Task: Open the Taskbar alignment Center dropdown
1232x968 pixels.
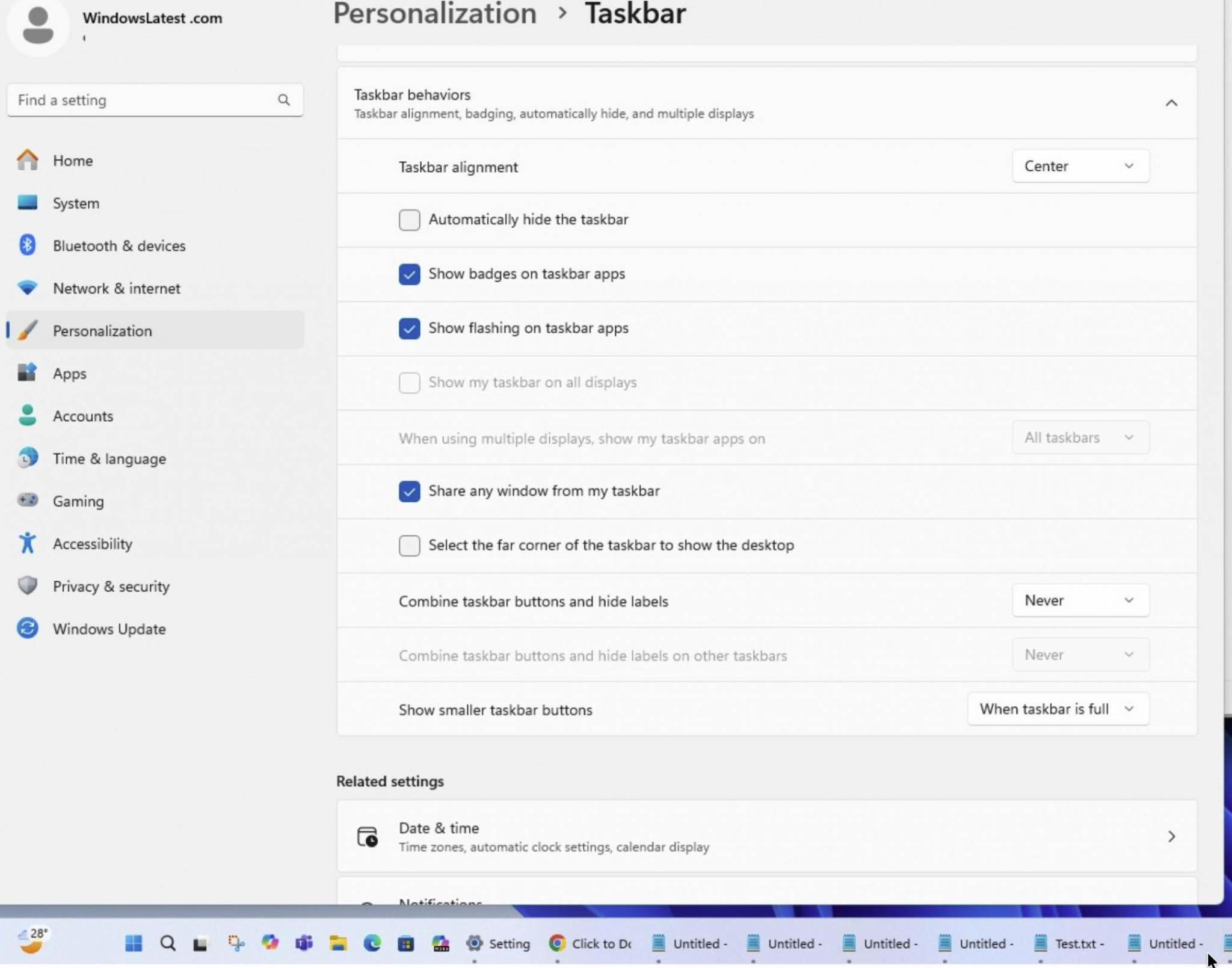Action: click(1080, 166)
